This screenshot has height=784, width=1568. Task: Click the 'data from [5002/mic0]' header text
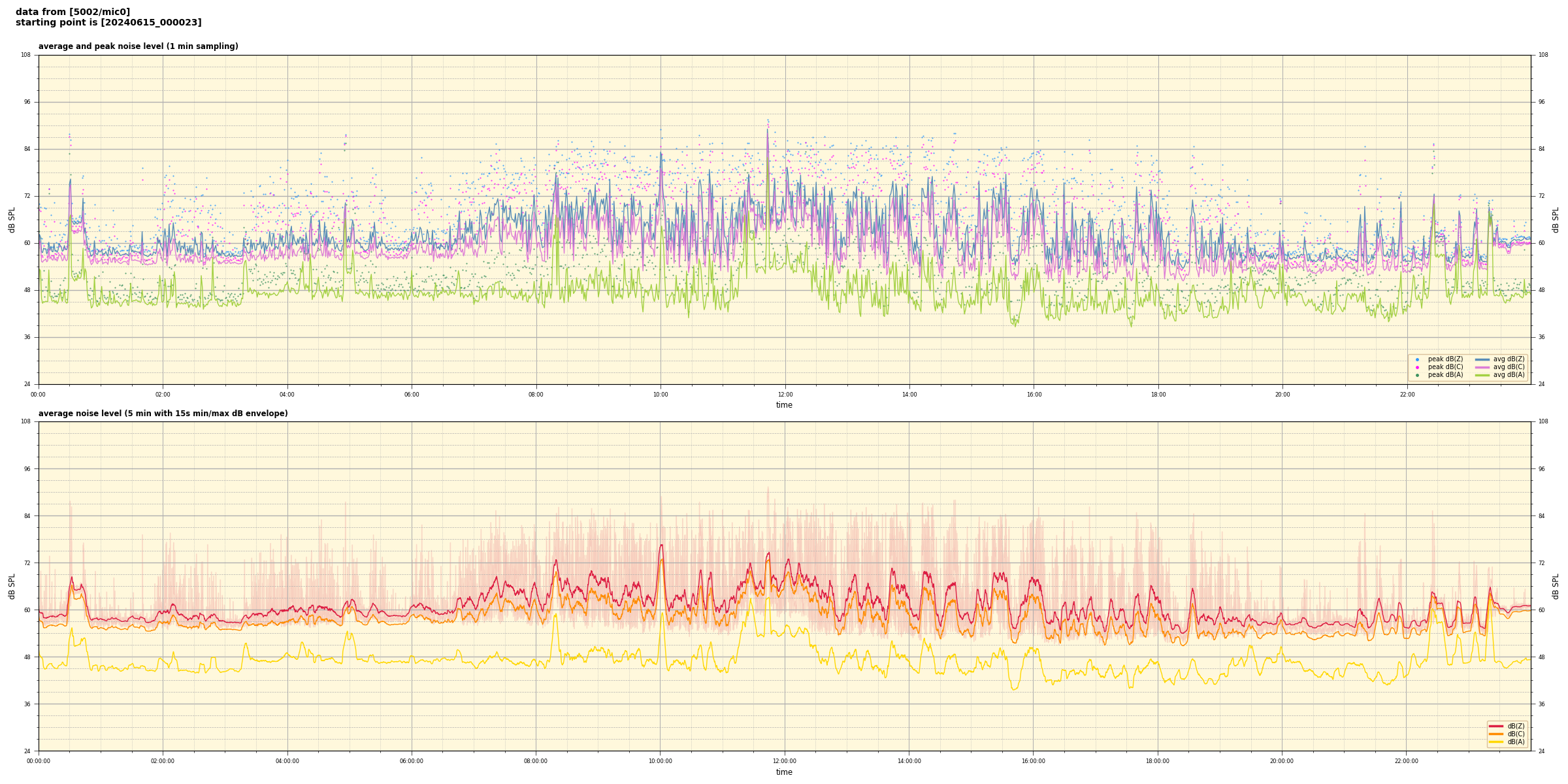pos(73,12)
